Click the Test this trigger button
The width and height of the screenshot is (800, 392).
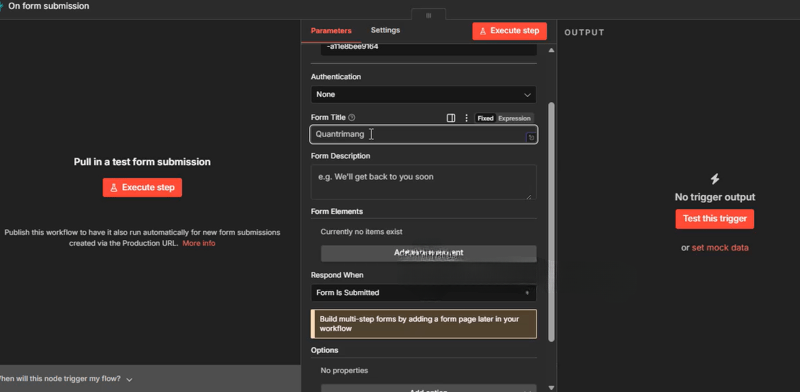tap(714, 218)
